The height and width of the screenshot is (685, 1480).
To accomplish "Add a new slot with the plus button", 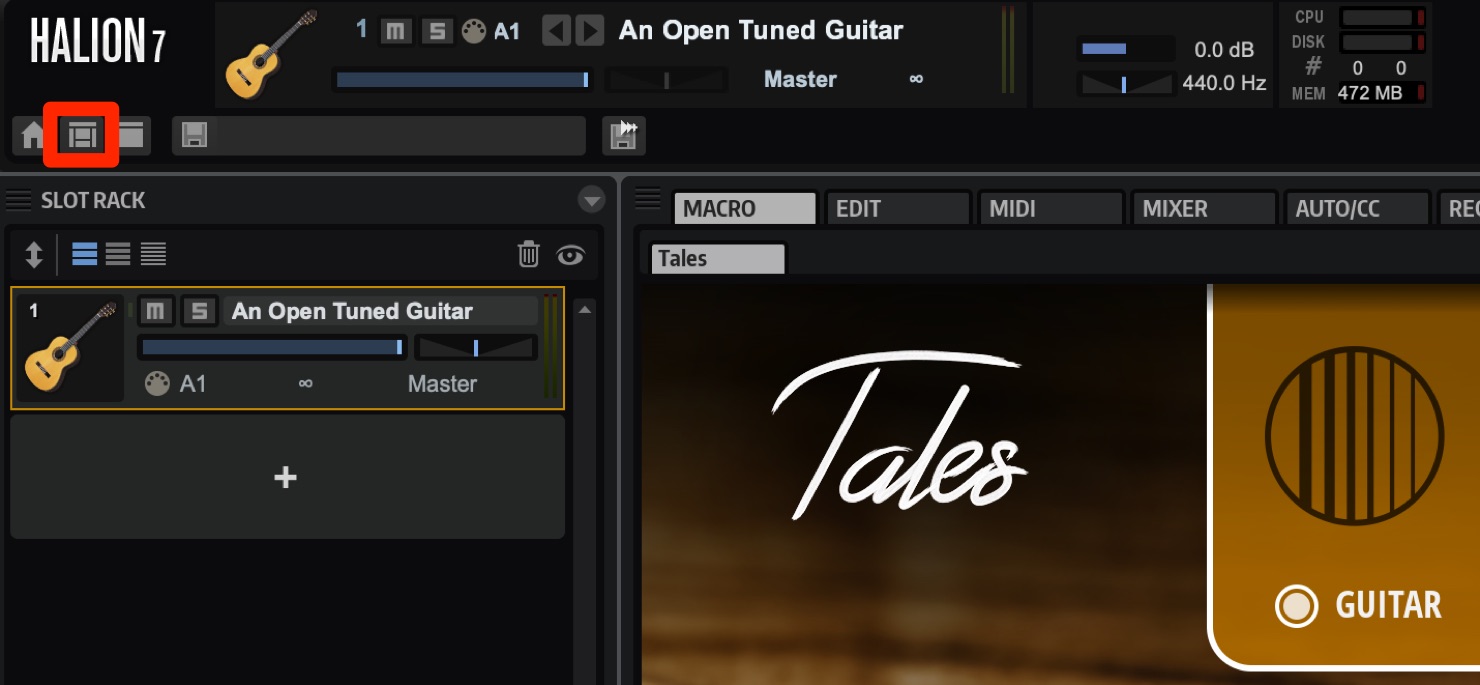I will coord(287,477).
